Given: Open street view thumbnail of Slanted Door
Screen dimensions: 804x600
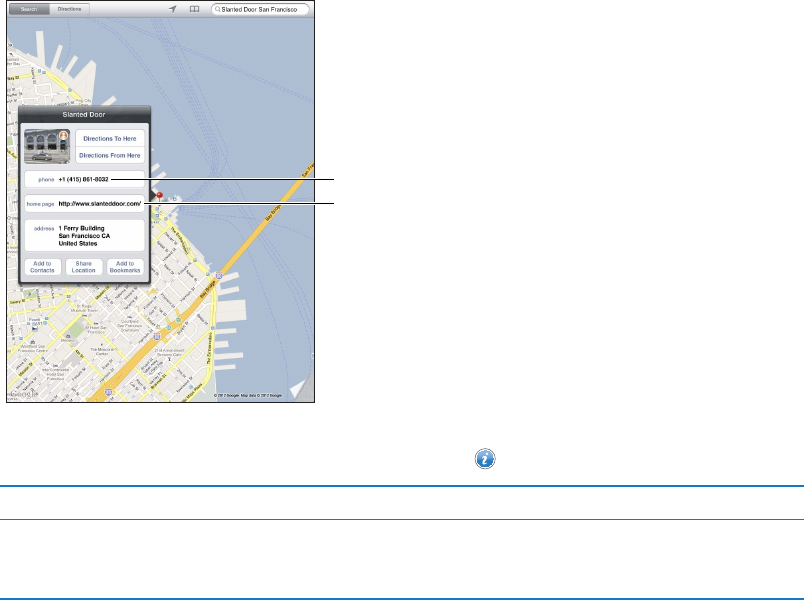Looking at the screenshot, I should click(47, 147).
